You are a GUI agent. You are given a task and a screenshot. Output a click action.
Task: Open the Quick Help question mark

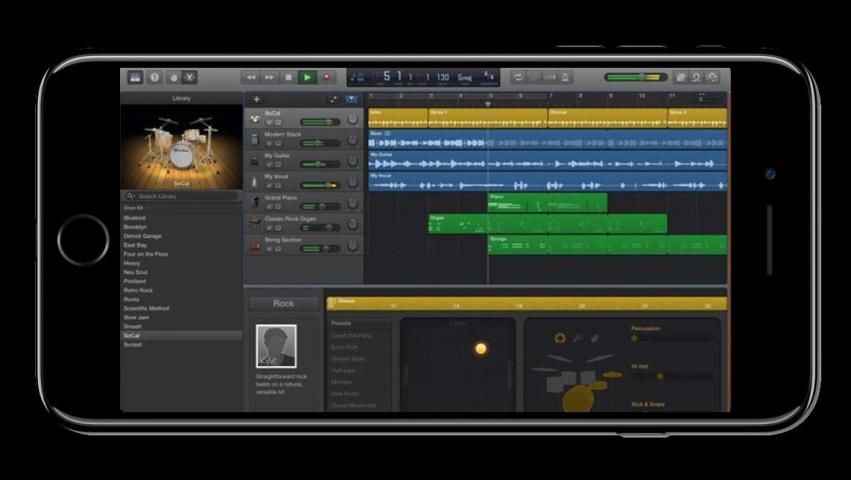(154, 77)
